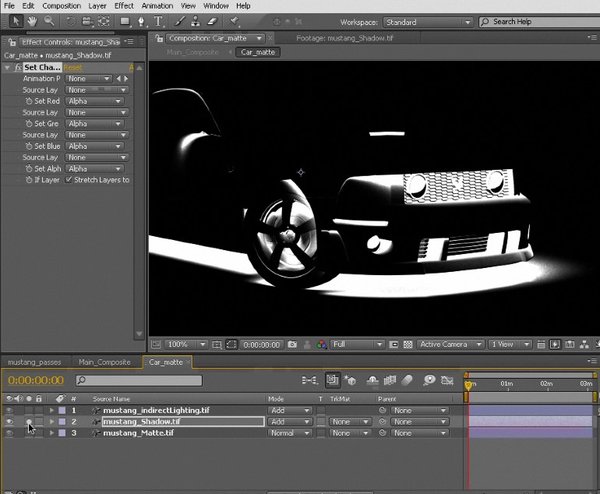The width and height of the screenshot is (600, 494).
Task: Reset the Set Channels effect
Action: pyautogui.click(x=72, y=67)
